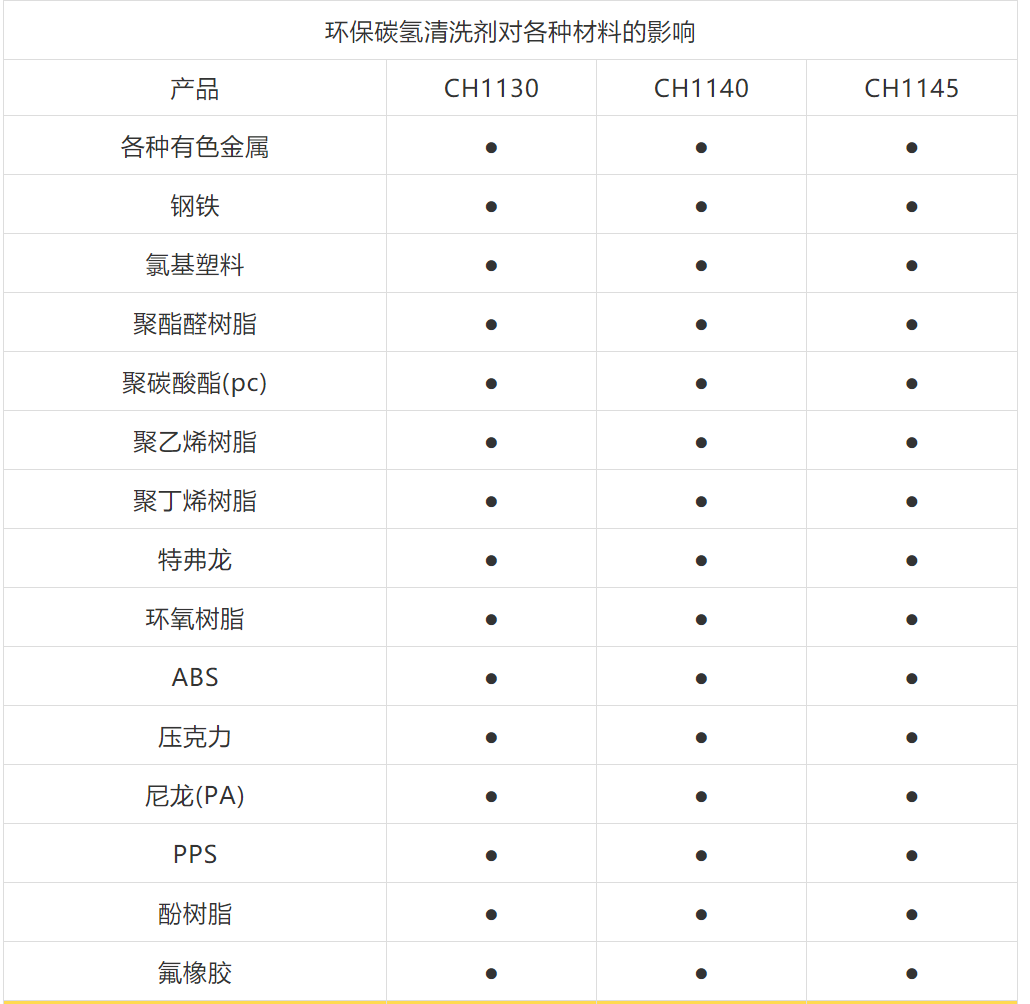Select the PPS row label
Image resolution: width=1030 pixels, height=1004 pixels.
193,853
